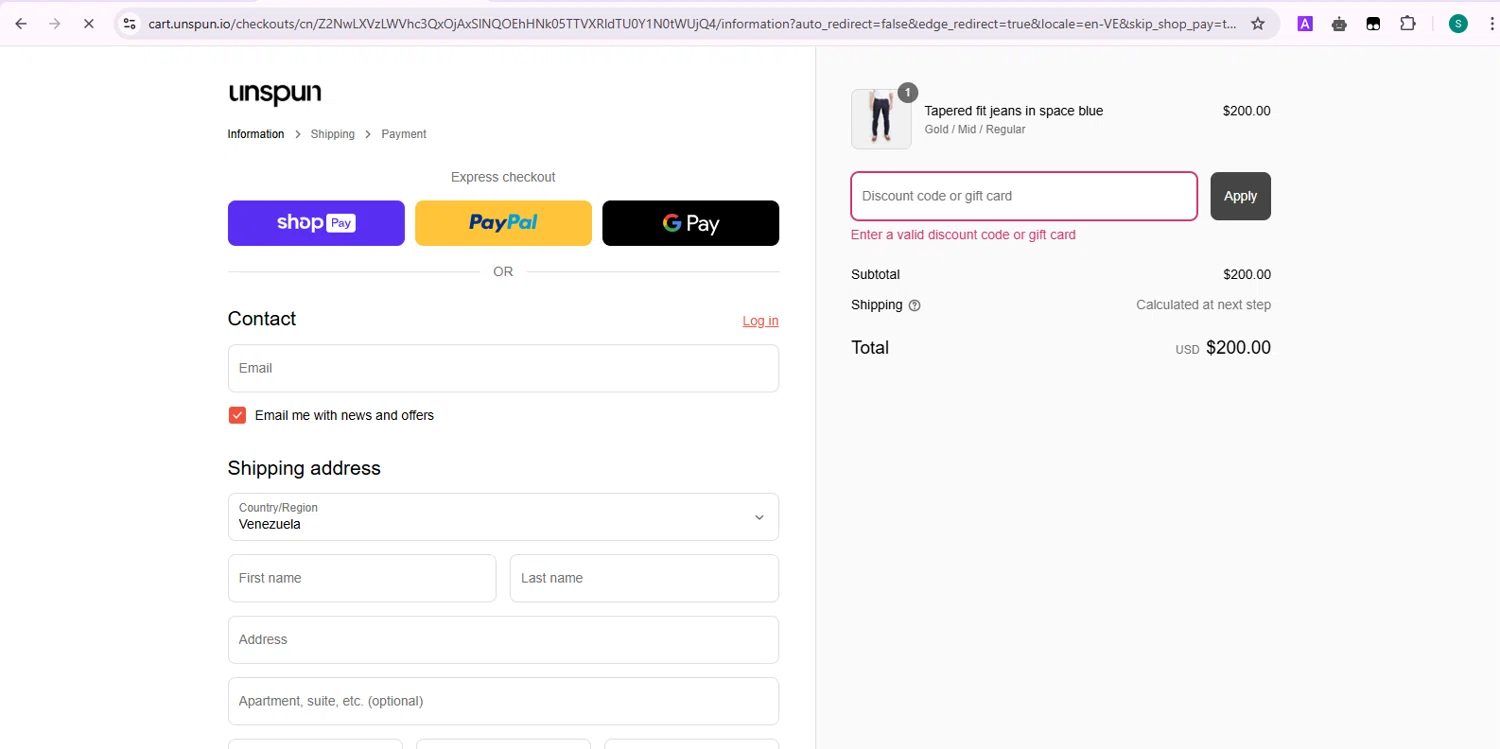1500x749 pixels.
Task: Click the browser forward arrow
Action: [55, 24]
